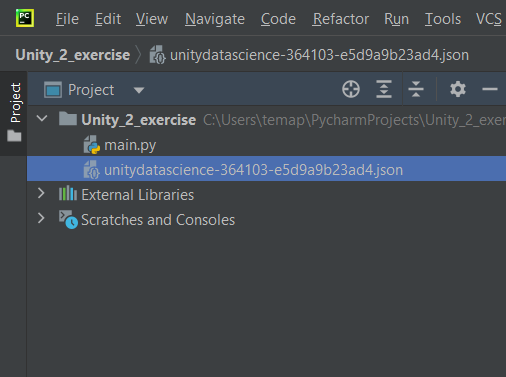Open the Navigate menu
Viewport: 506px width, 377px height.
(x=215, y=19)
